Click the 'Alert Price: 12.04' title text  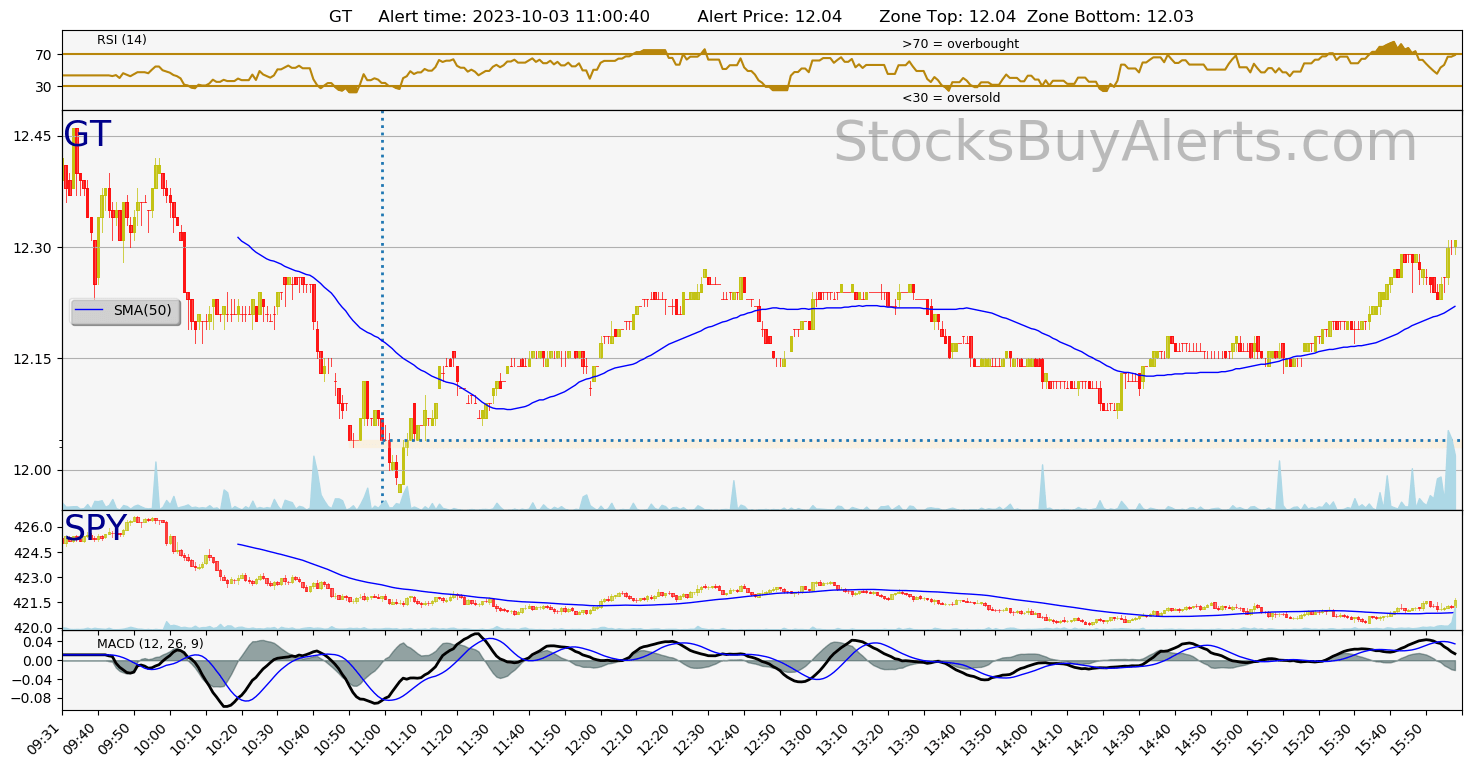click(x=770, y=16)
